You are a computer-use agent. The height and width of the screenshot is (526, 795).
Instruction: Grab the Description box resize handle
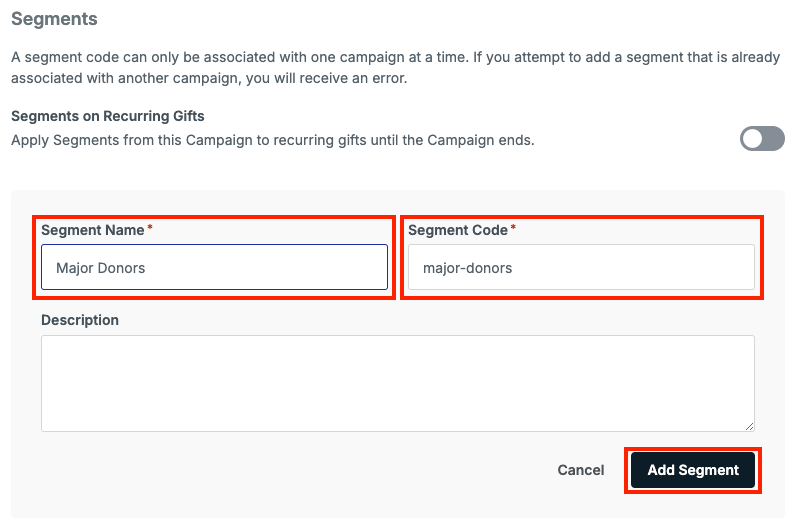[x=749, y=427]
